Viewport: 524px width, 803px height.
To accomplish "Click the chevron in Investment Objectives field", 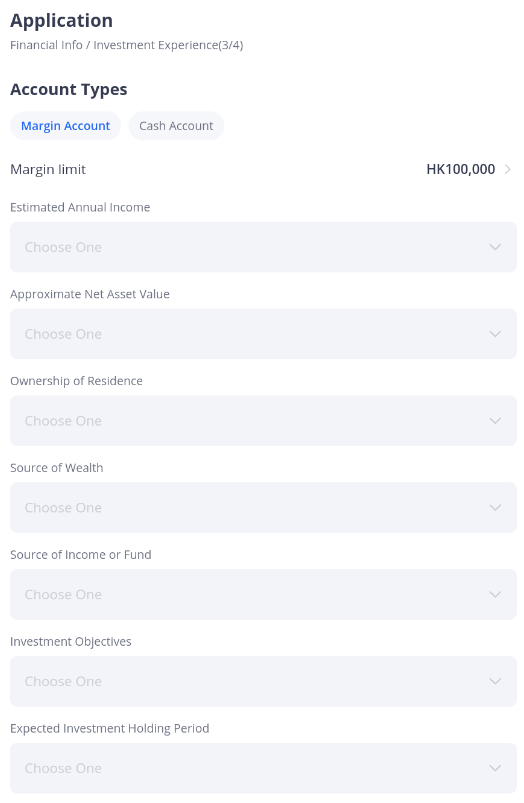I will pyautogui.click(x=495, y=682).
